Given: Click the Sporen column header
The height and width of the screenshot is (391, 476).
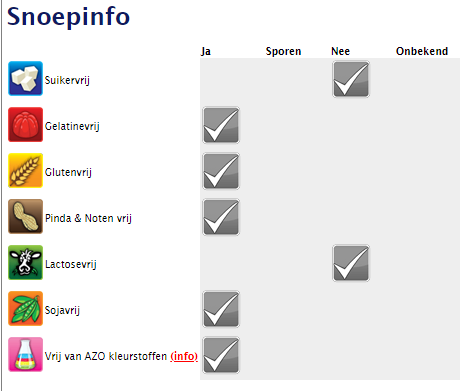Looking at the screenshot, I should pos(283,51).
